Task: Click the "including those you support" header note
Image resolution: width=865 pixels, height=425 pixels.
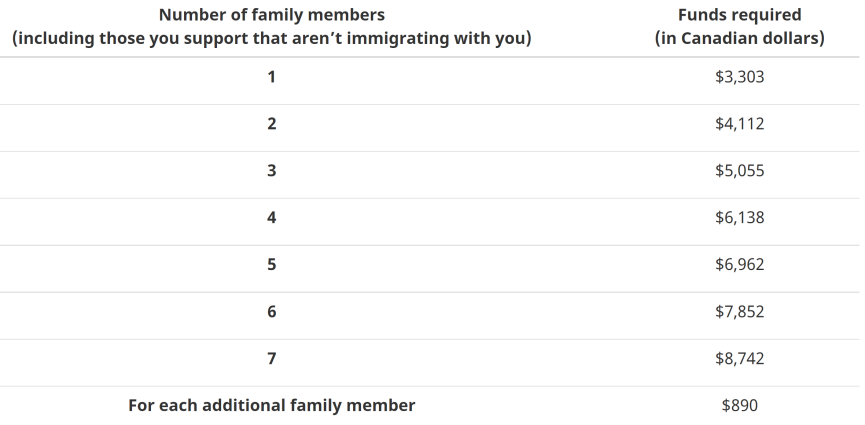Action: coord(271,39)
